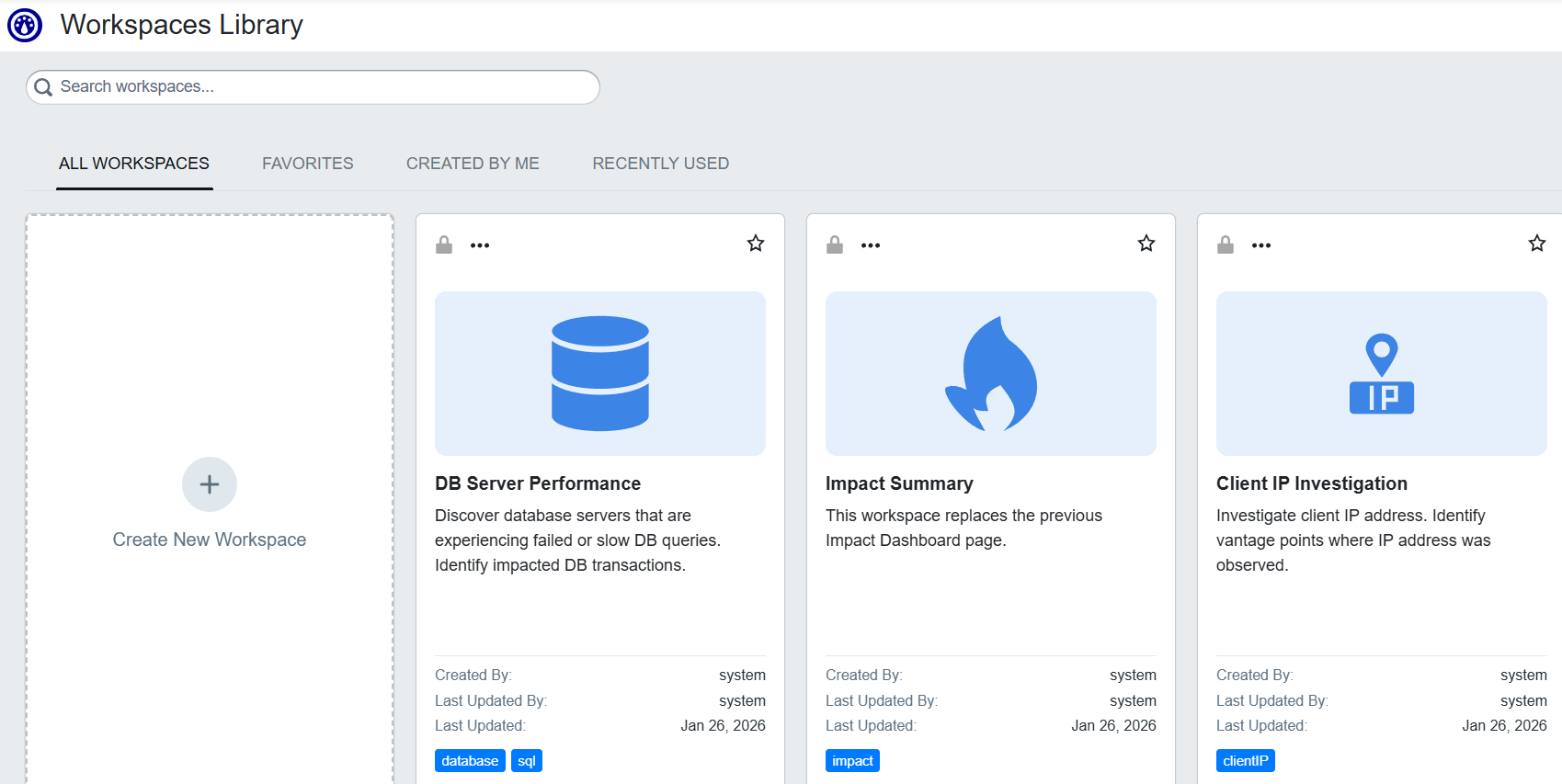Click the plus icon to create workspace
Screen dimensions: 1562x784
coord(210,484)
